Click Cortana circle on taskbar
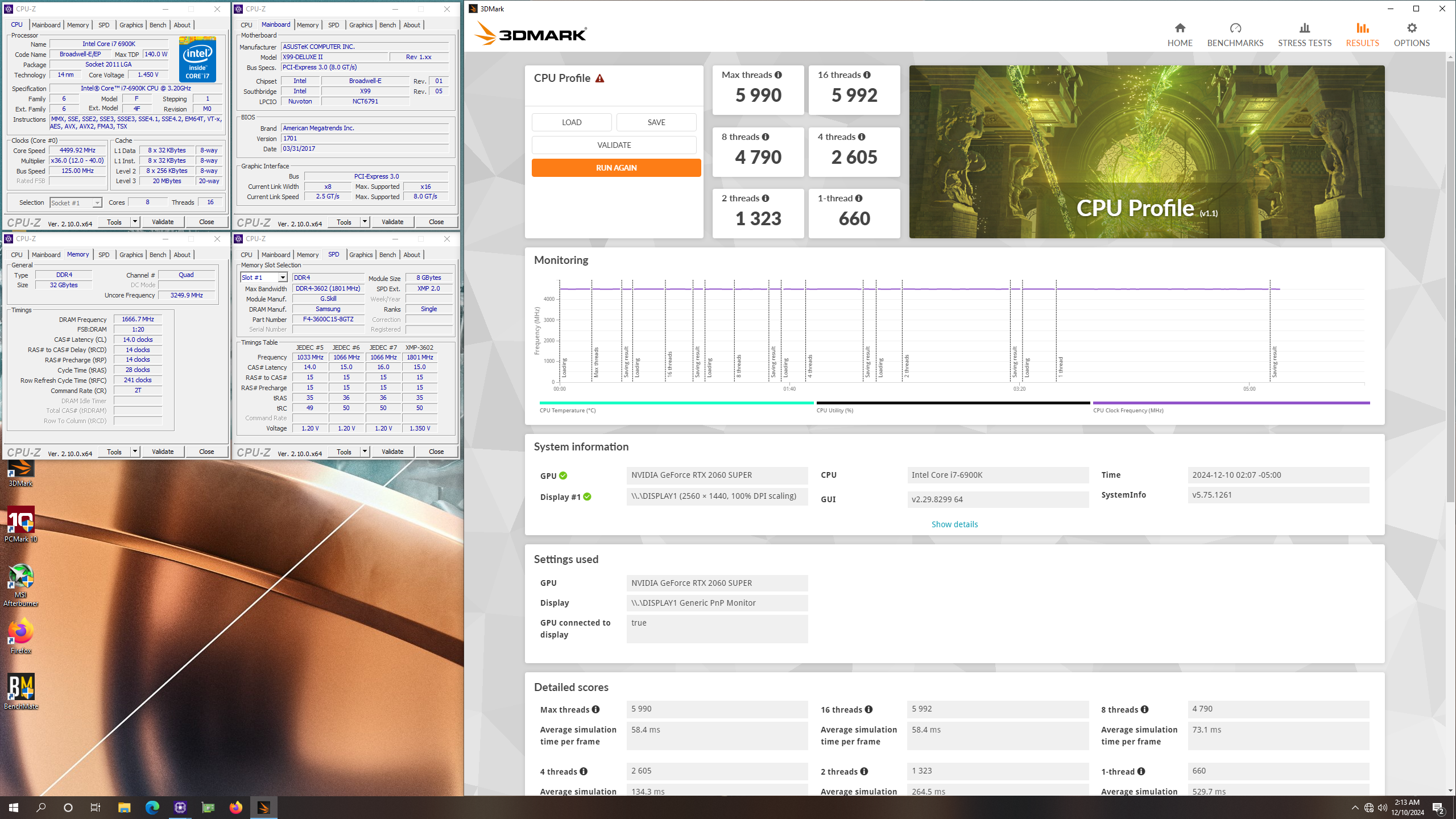The height and width of the screenshot is (819, 1456). point(68,808)
